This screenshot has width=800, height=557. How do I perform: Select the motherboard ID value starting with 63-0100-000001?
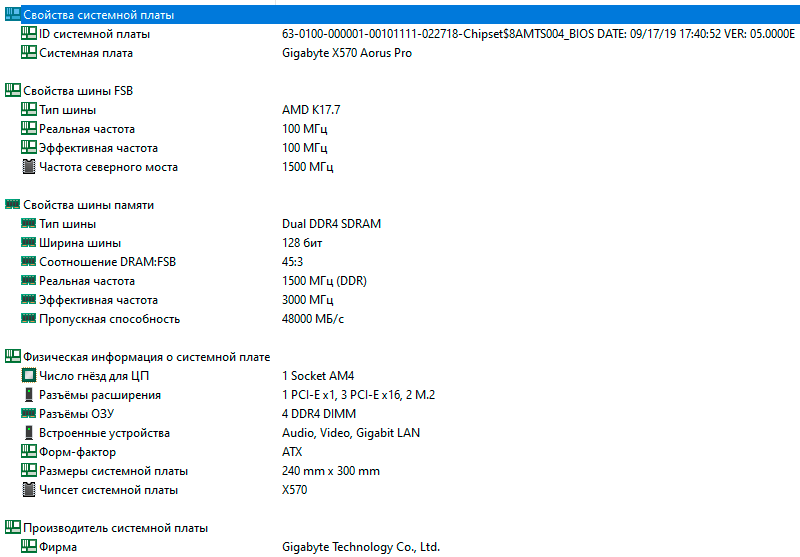click(x=538, y=34)
